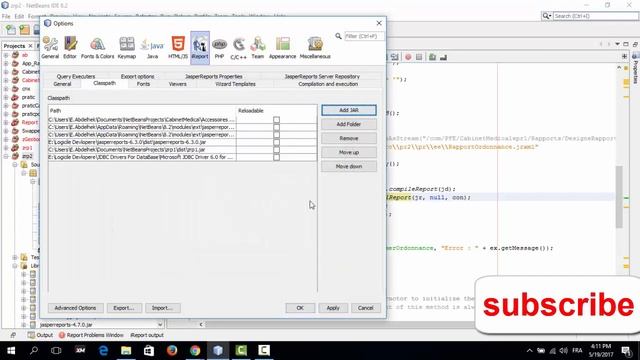Open dropdown arrow beside jasperreports-4.7.0.jar

pos(160,324)
